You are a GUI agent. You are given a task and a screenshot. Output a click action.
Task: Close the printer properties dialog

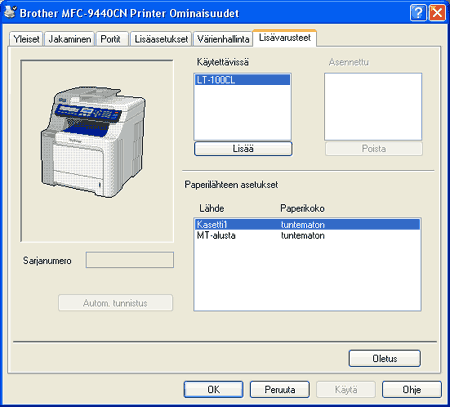coord(437,13)
